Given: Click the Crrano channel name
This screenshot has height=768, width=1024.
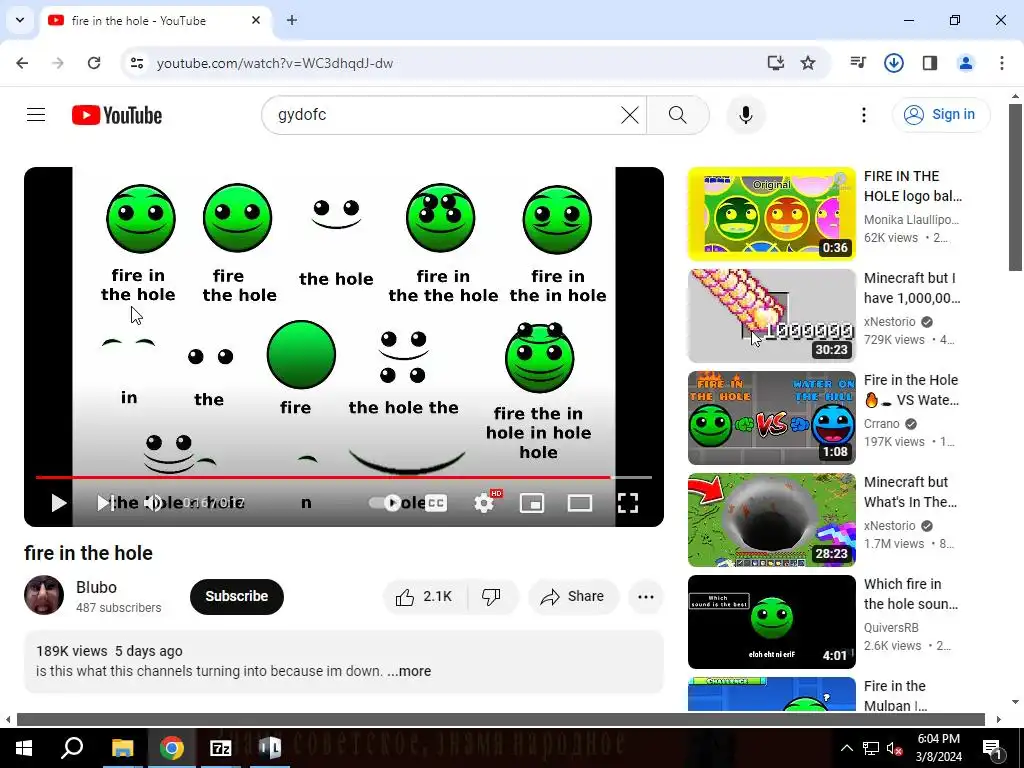Looking at the screenshot, I should (881, 423).
